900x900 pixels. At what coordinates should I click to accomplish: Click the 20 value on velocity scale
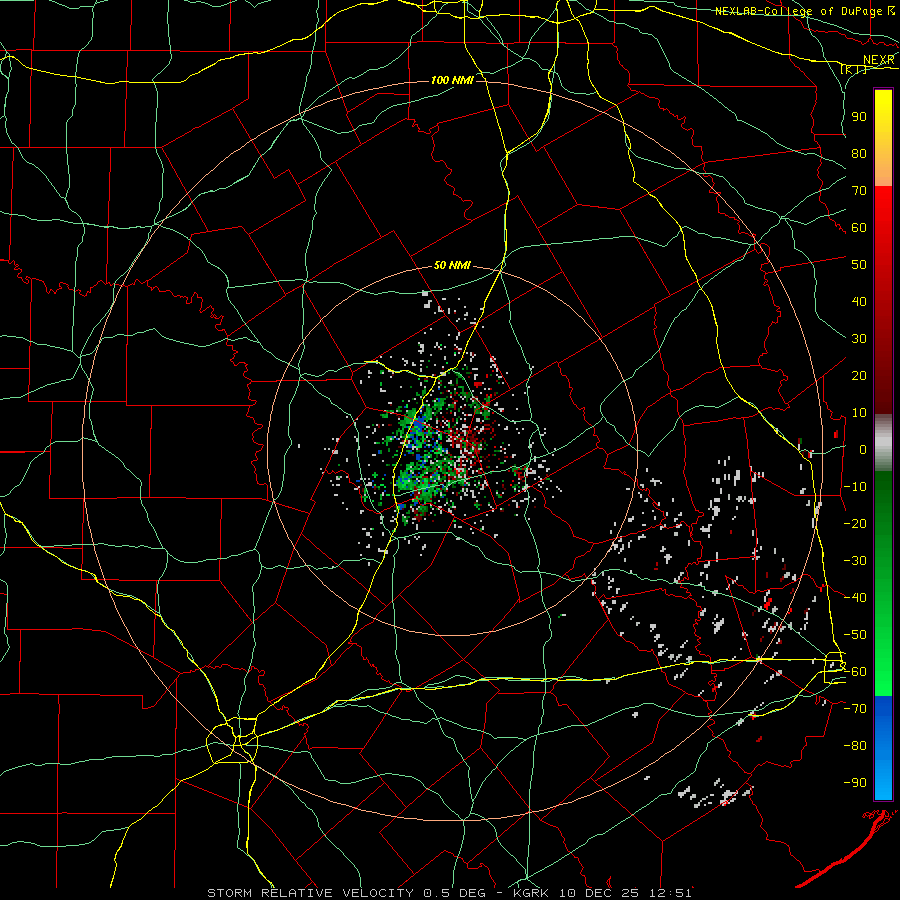[x=859, y=375]
